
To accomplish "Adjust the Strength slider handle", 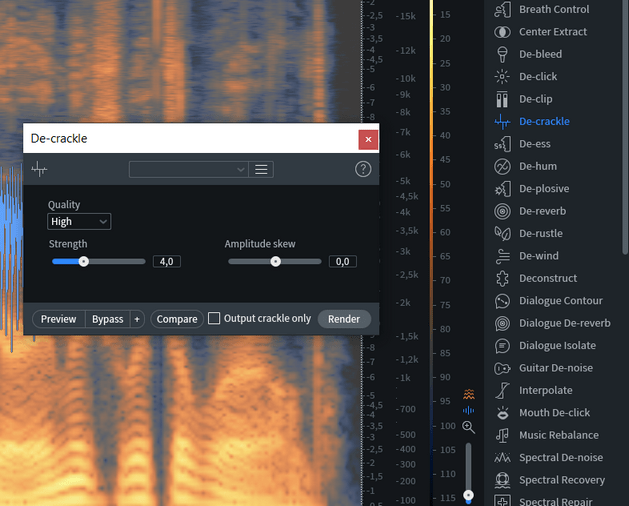I will click(x=83, y=262).
